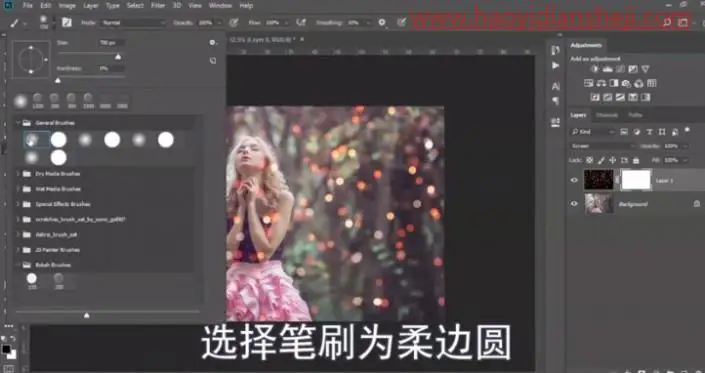The width and height of the screenshot is (705, 373).
Task: Add an Invert adjustment
Action: (x=595, y=97)
